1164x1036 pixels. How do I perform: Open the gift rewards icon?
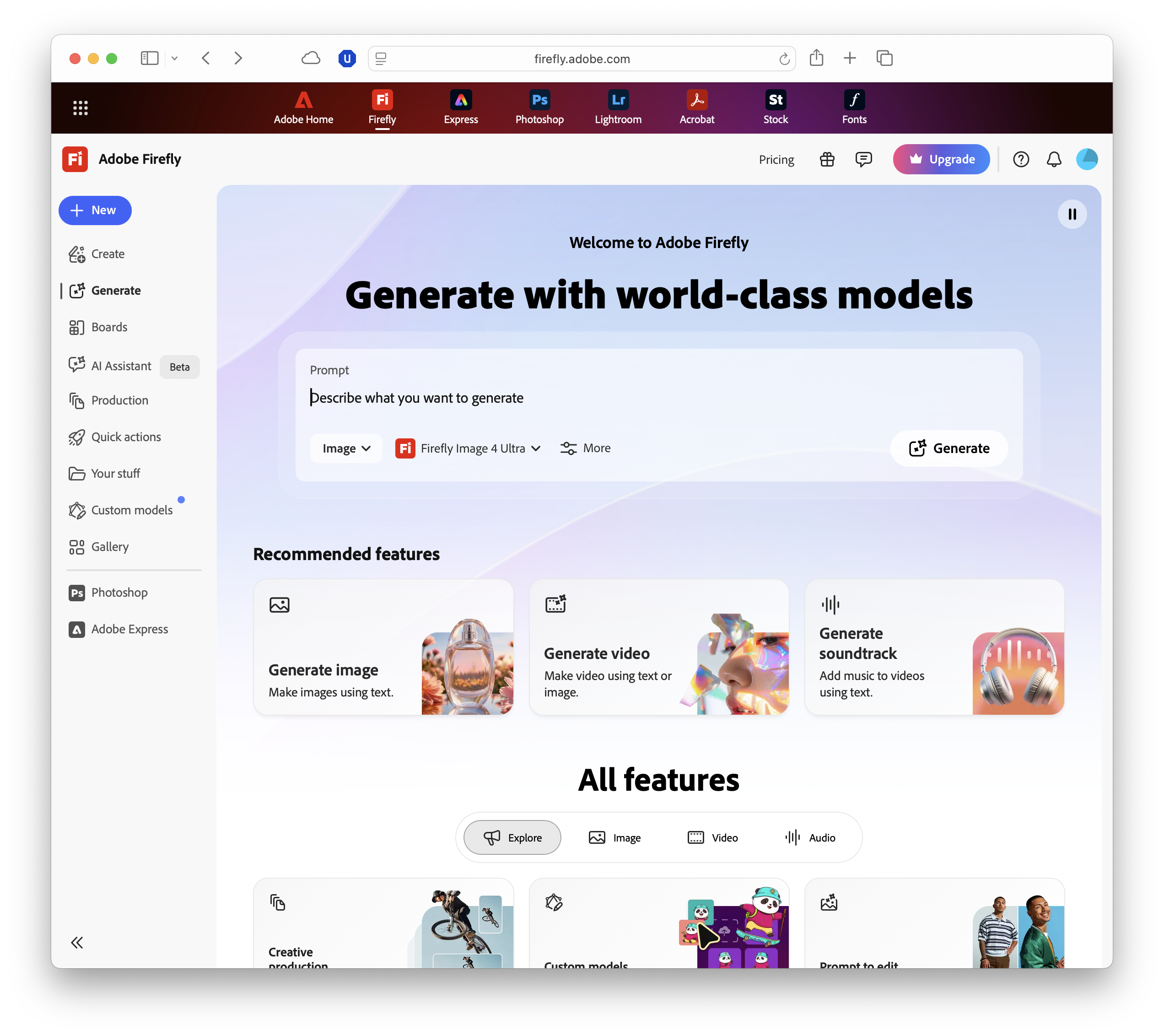pos(827,159)
